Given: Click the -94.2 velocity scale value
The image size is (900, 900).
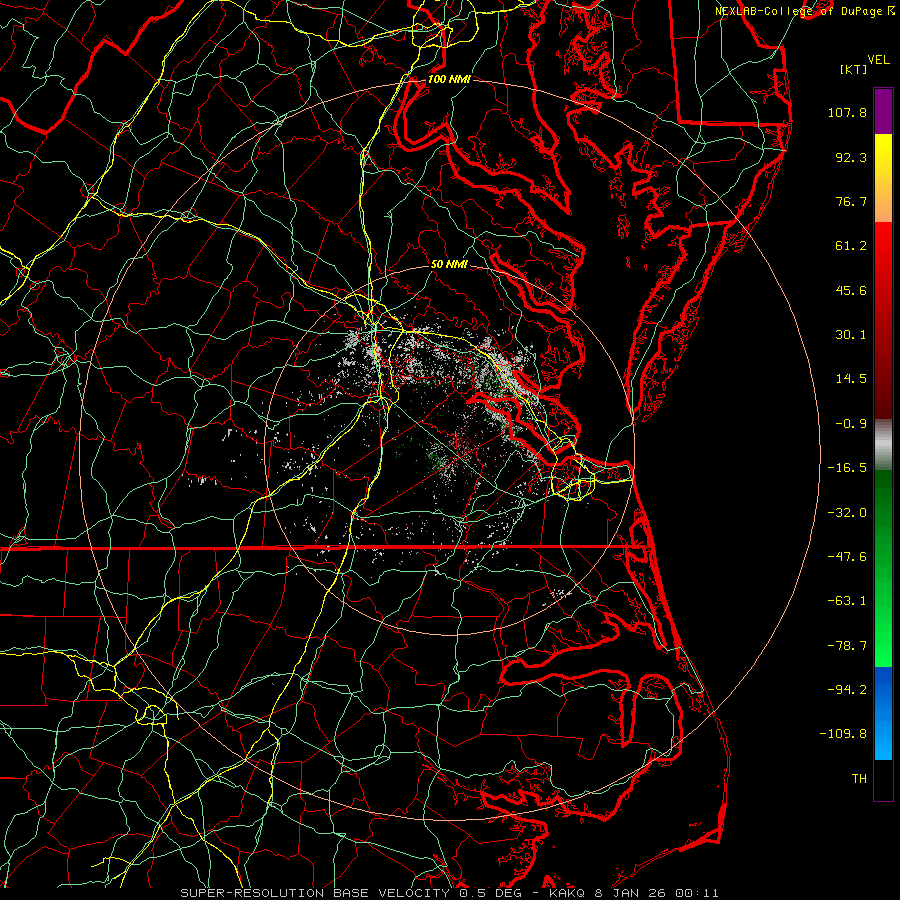Looking at the screenshot, I should point(847,690).
